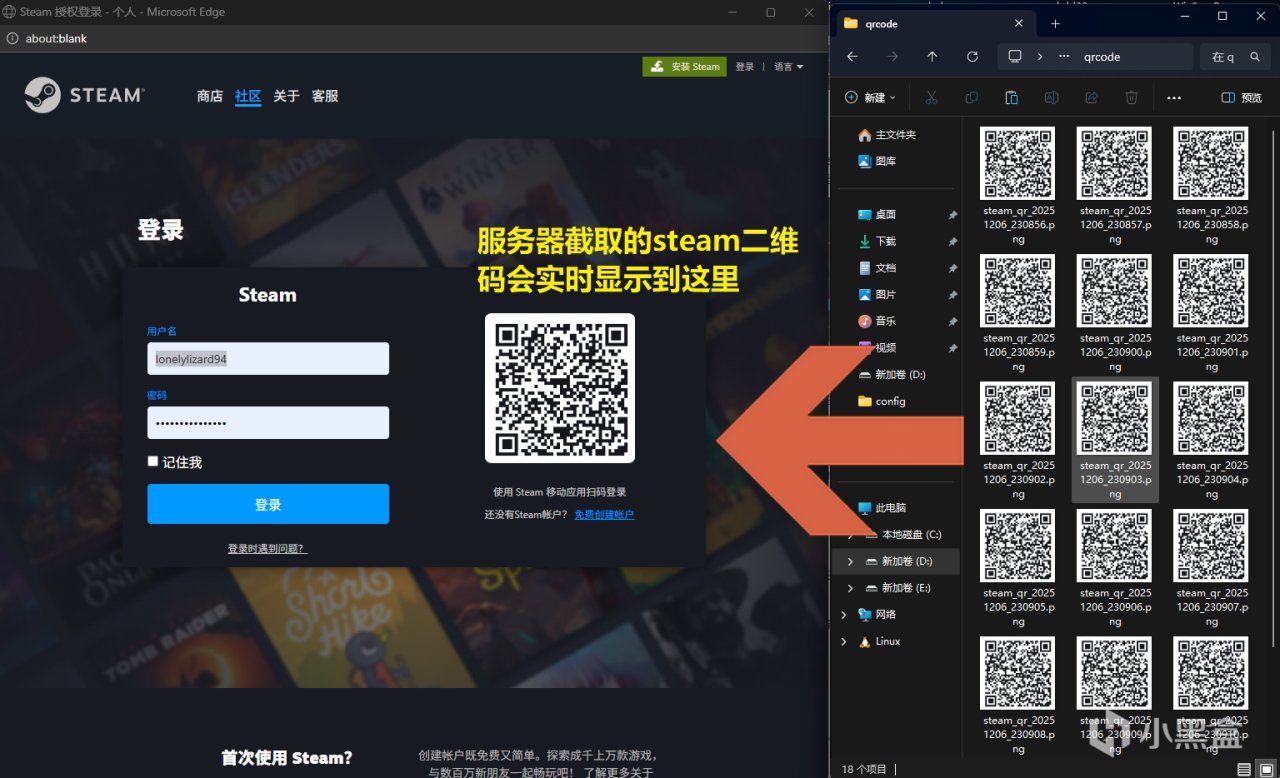Viewport: 1280px width, 778px height.
Task: Refresh the qrcode folder view
Action: [972, 57]
